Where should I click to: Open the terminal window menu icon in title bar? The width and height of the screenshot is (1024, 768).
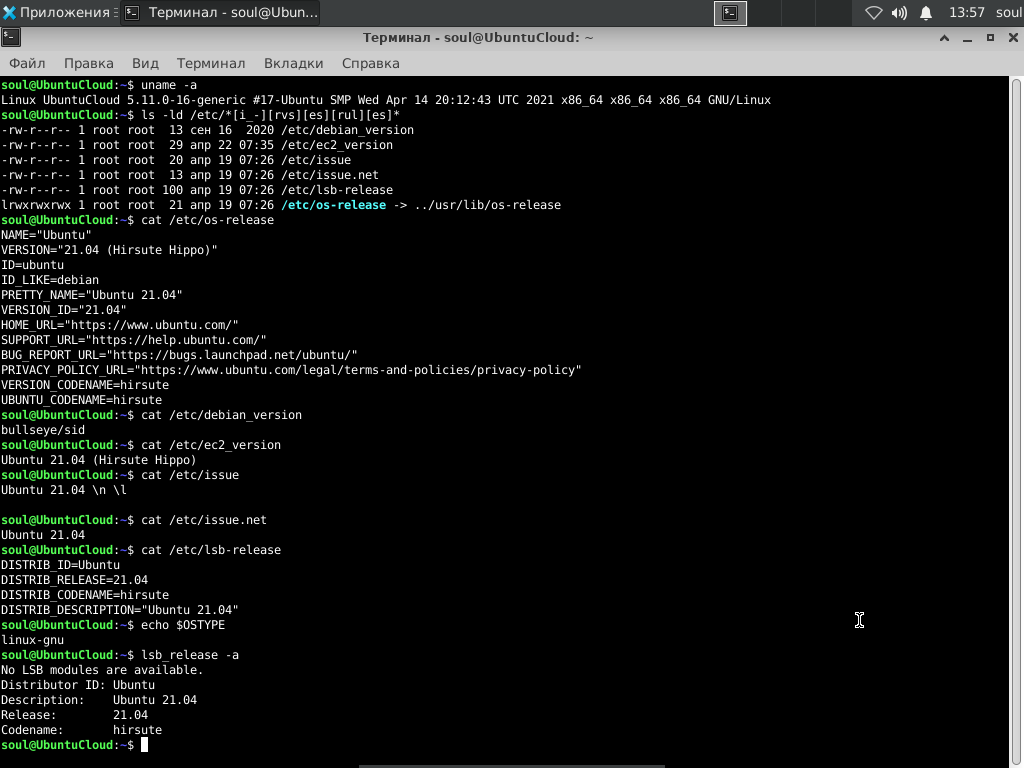[x=11, y=38]
